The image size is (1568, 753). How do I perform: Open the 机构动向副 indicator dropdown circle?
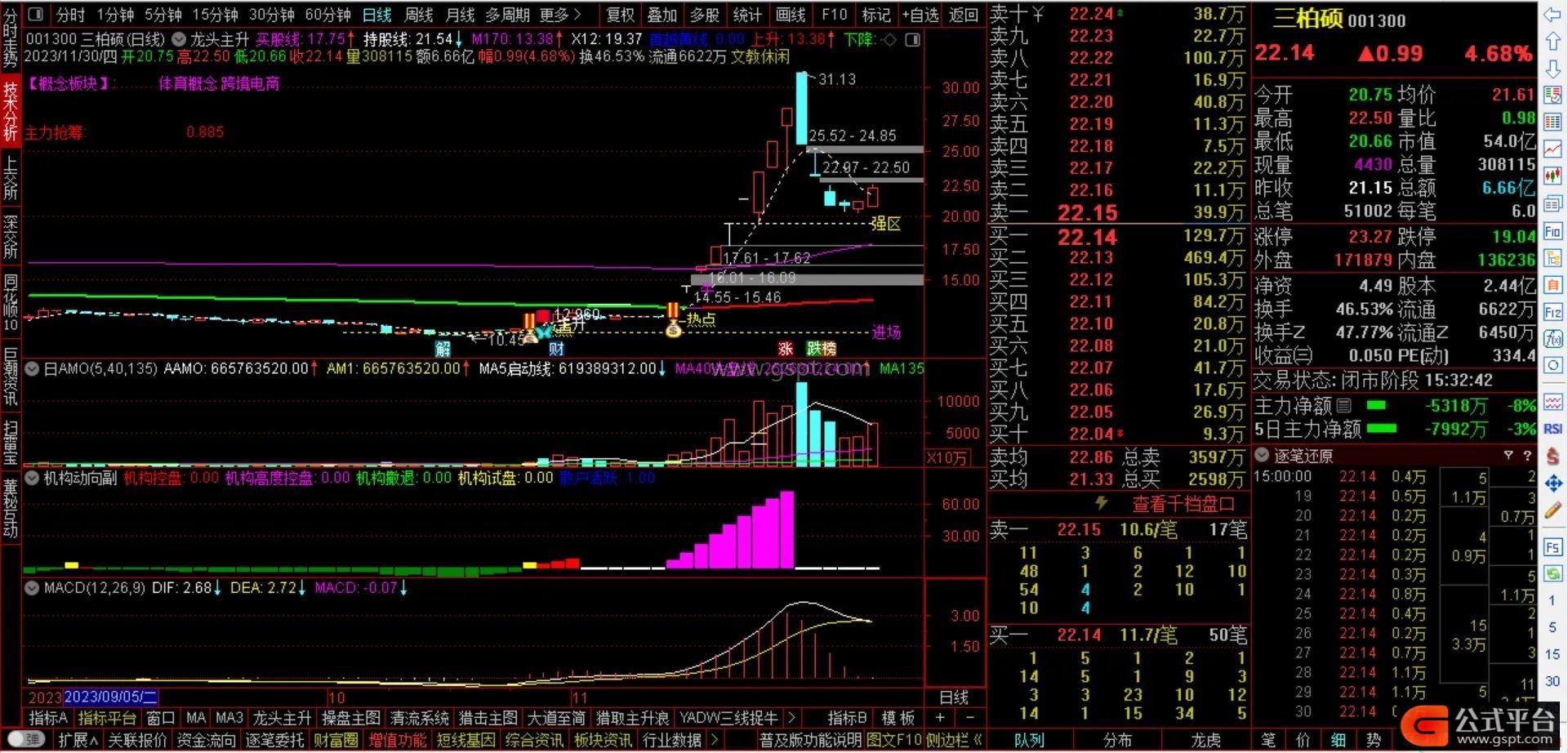click(33, 477)
